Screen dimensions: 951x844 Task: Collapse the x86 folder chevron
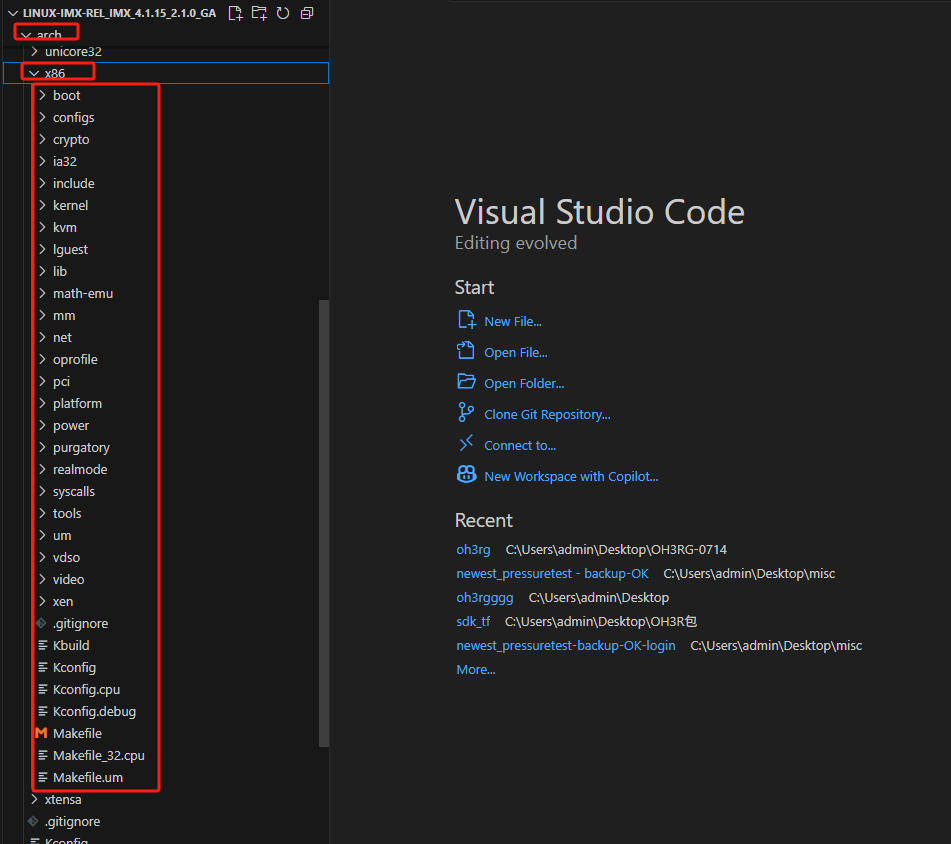point(34,73)
